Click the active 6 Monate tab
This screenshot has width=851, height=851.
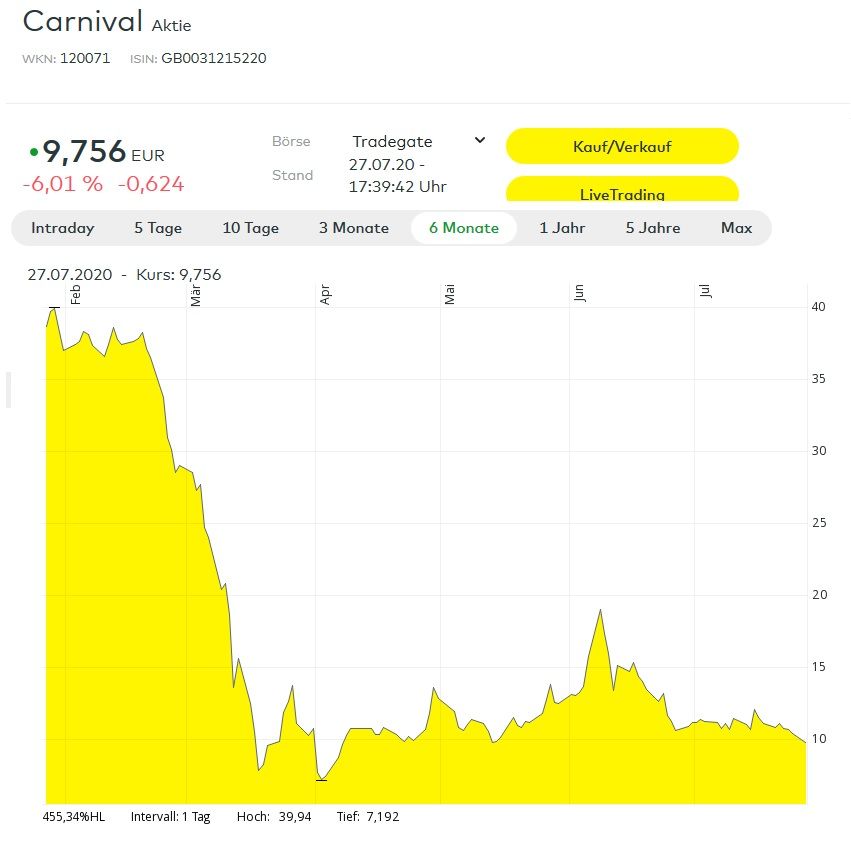(x=463, y=228)
